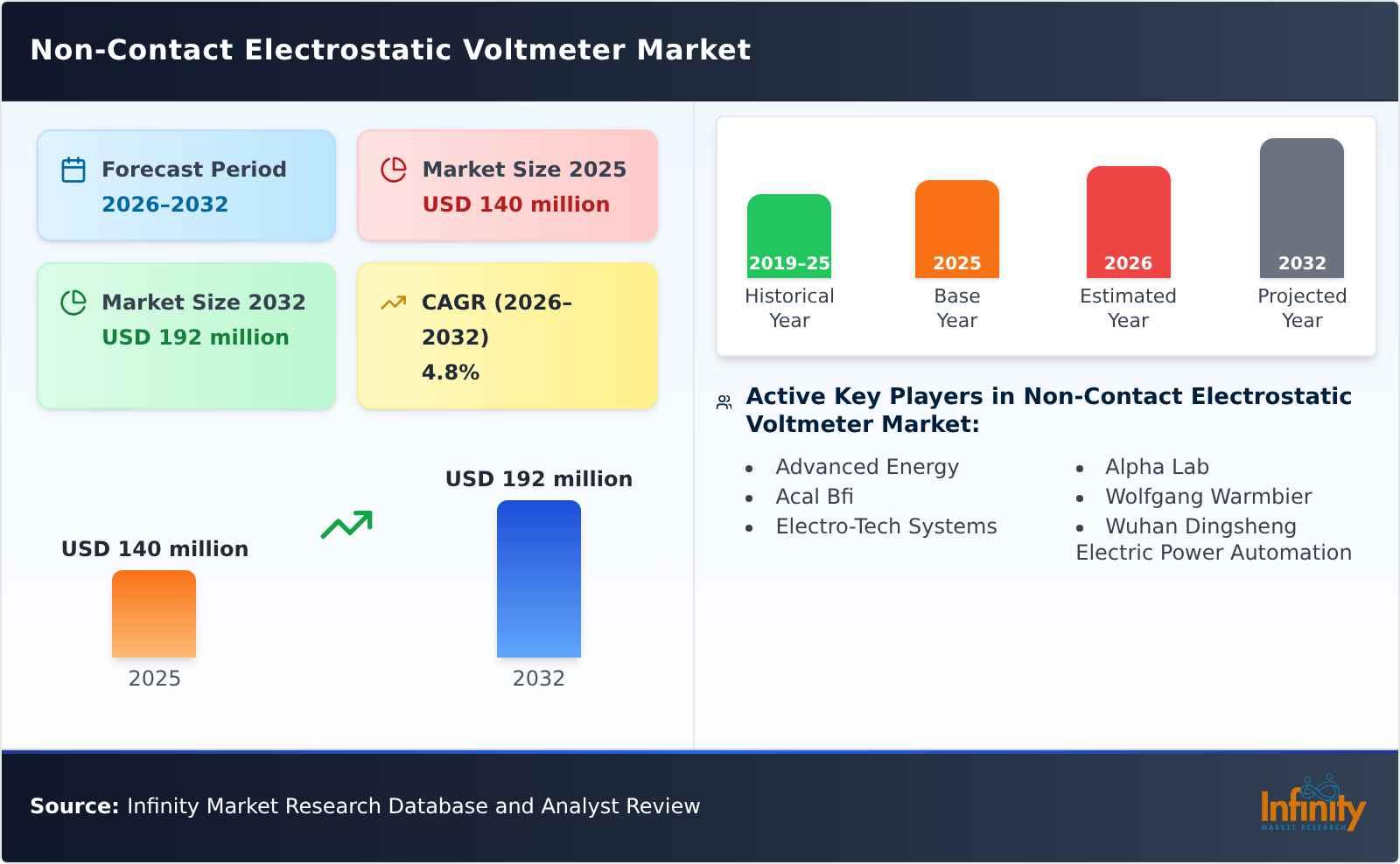Screen dimensions: 1400x864
Task: Click the trending arrow icon beside CAGR
Action: [x=394, y=303]
